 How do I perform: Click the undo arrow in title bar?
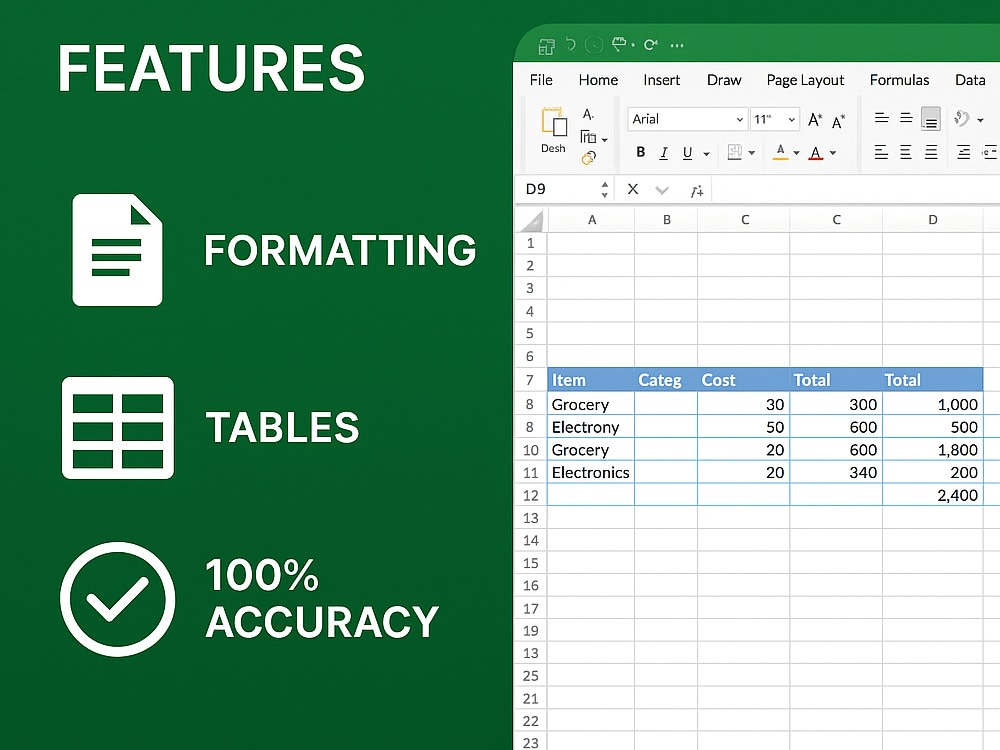pos(571,45)
